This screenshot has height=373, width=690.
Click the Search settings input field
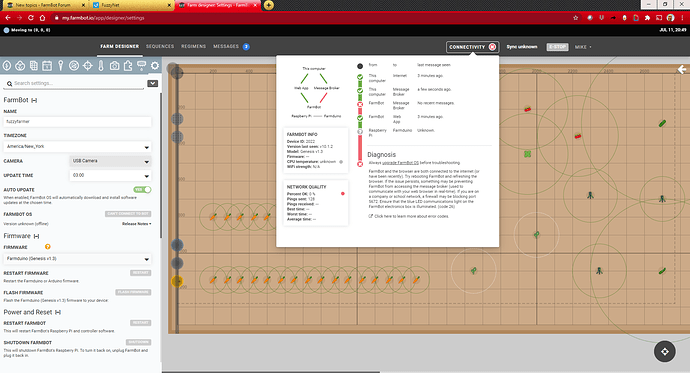tap(75, 84)
